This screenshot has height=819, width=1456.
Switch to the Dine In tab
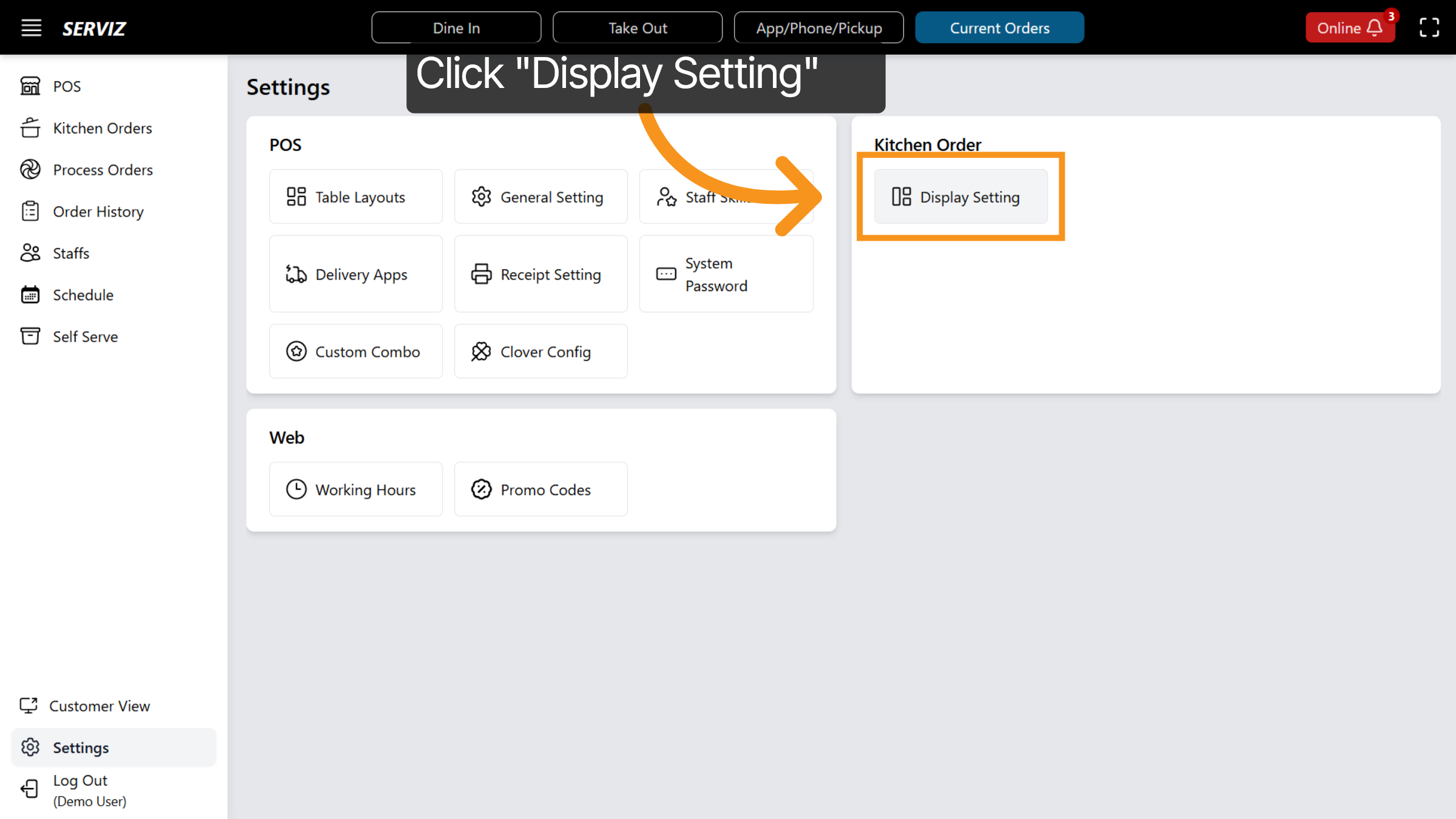pos(456,27)
